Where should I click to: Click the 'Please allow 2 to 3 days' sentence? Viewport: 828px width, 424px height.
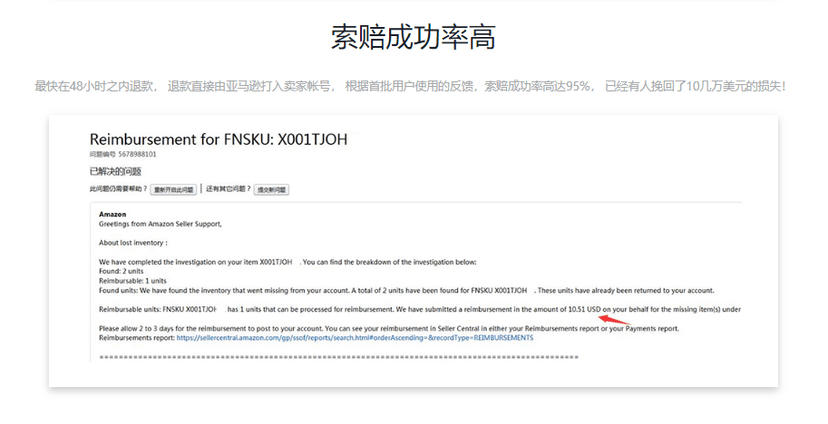tap(389, 328)
